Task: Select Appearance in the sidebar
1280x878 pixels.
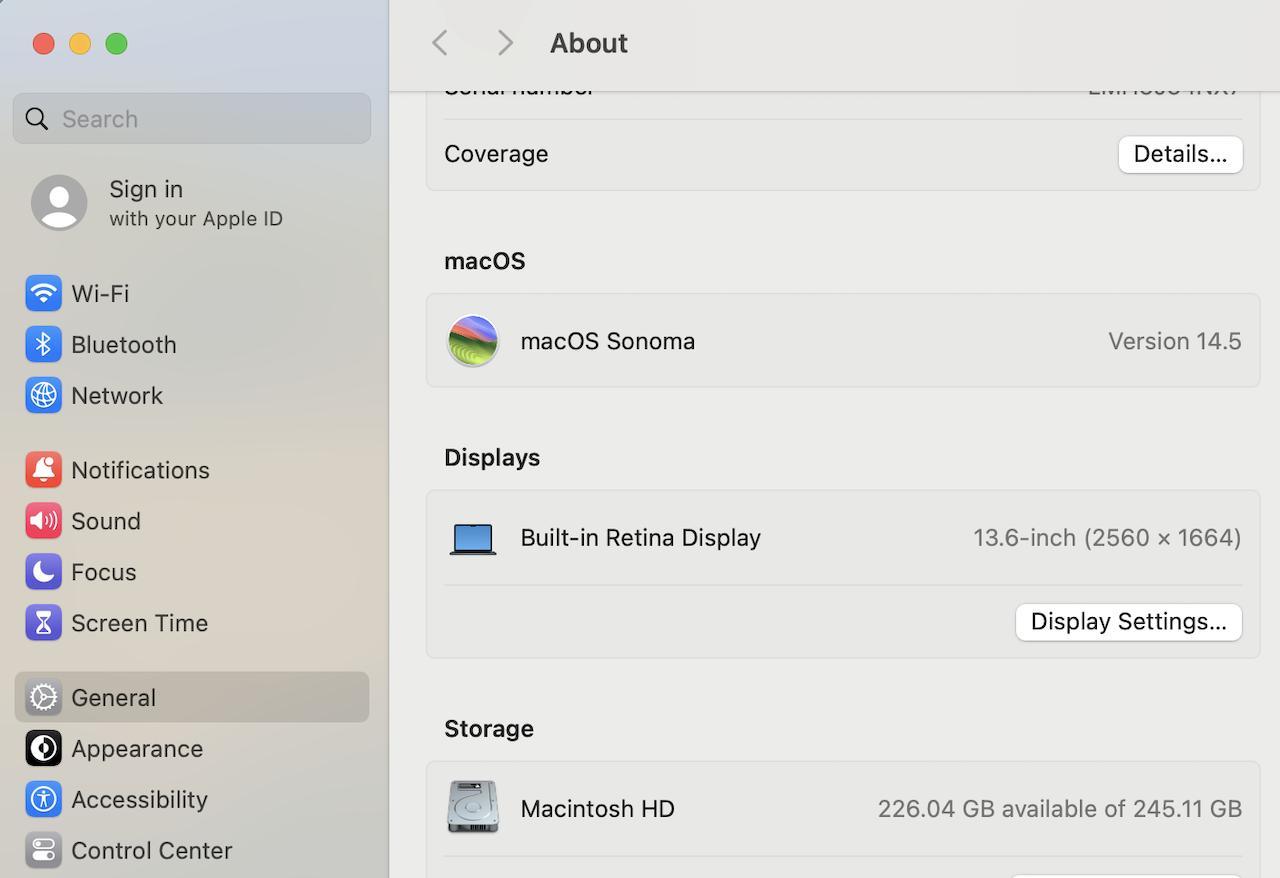Action: [x=137, y=748]
